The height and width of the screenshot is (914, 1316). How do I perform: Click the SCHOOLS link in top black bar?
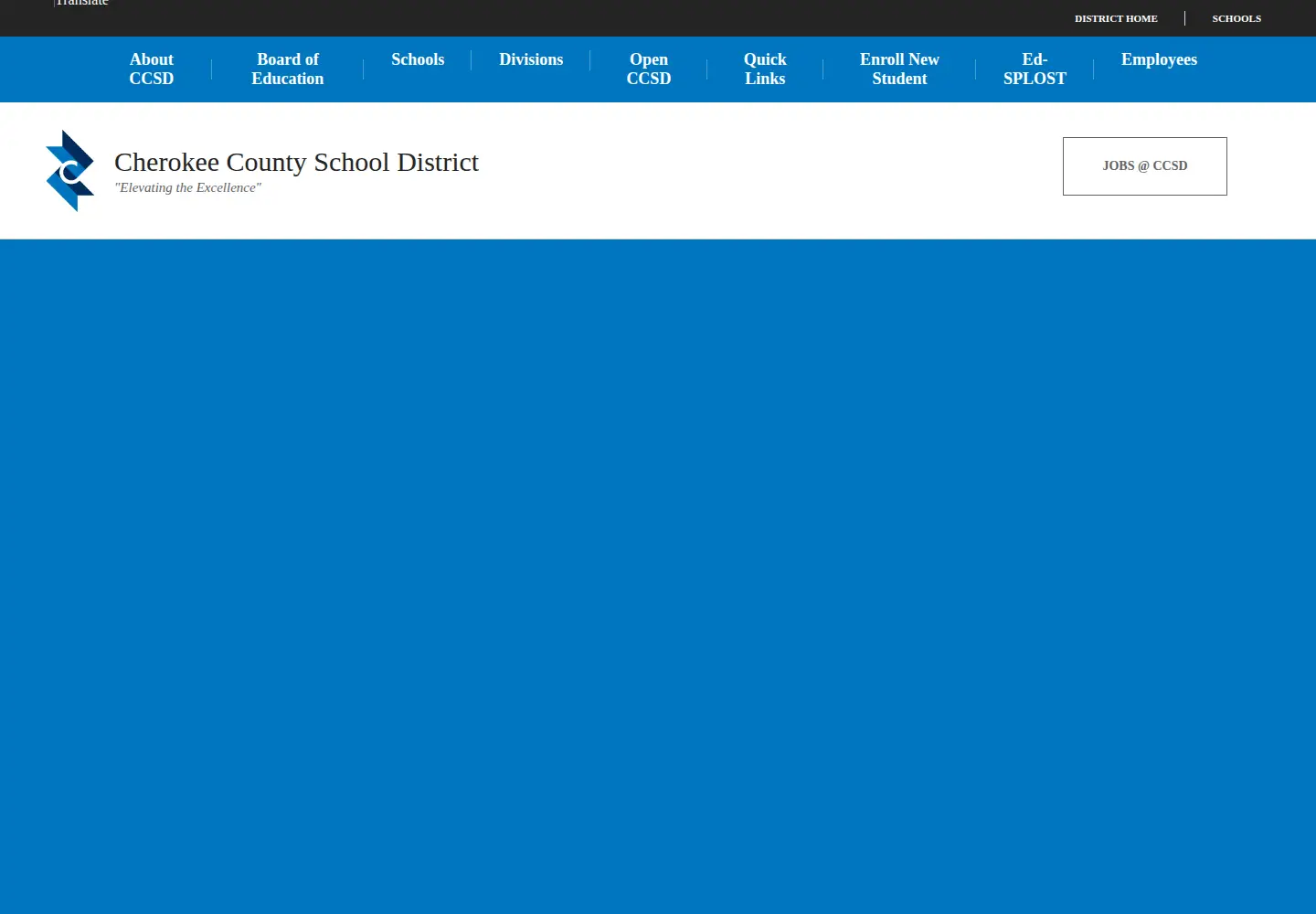point(1236,18)
